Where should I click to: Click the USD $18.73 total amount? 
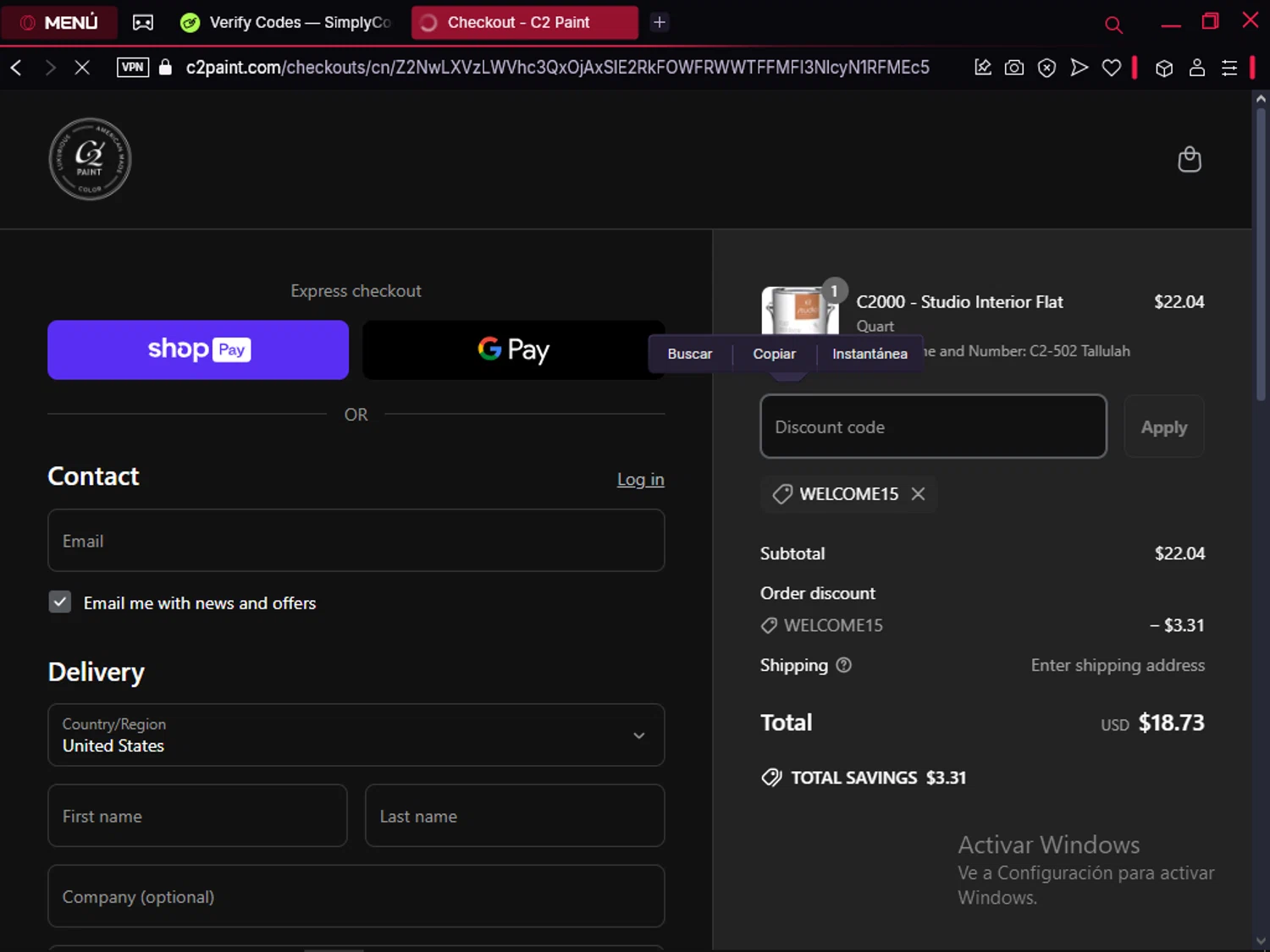click(x=1152, y=723)
